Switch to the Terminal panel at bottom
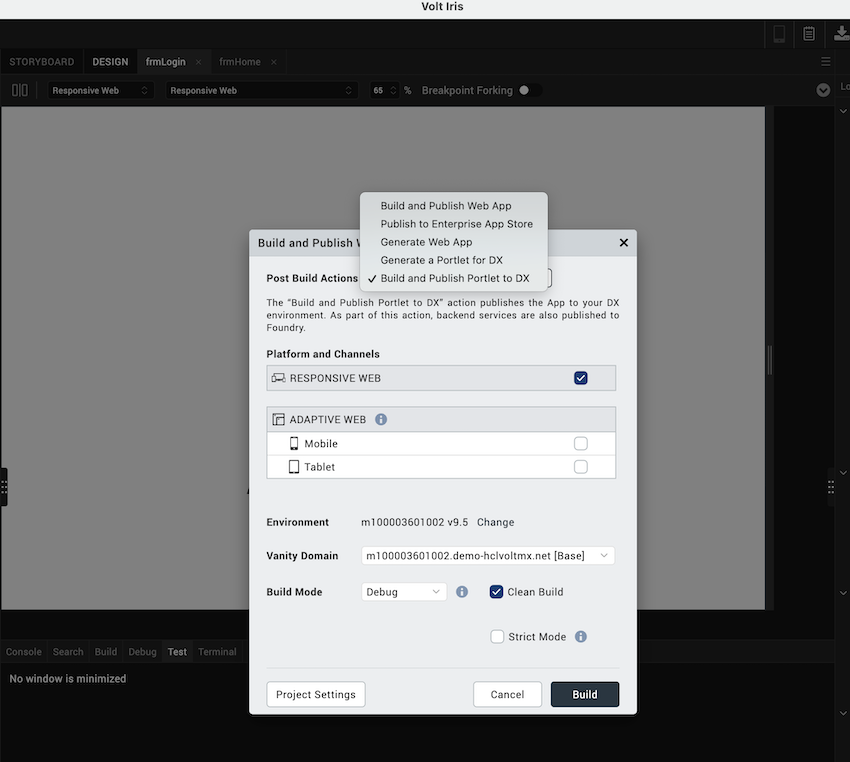Viewport: 850px width, 762px height. coord(217,651)
